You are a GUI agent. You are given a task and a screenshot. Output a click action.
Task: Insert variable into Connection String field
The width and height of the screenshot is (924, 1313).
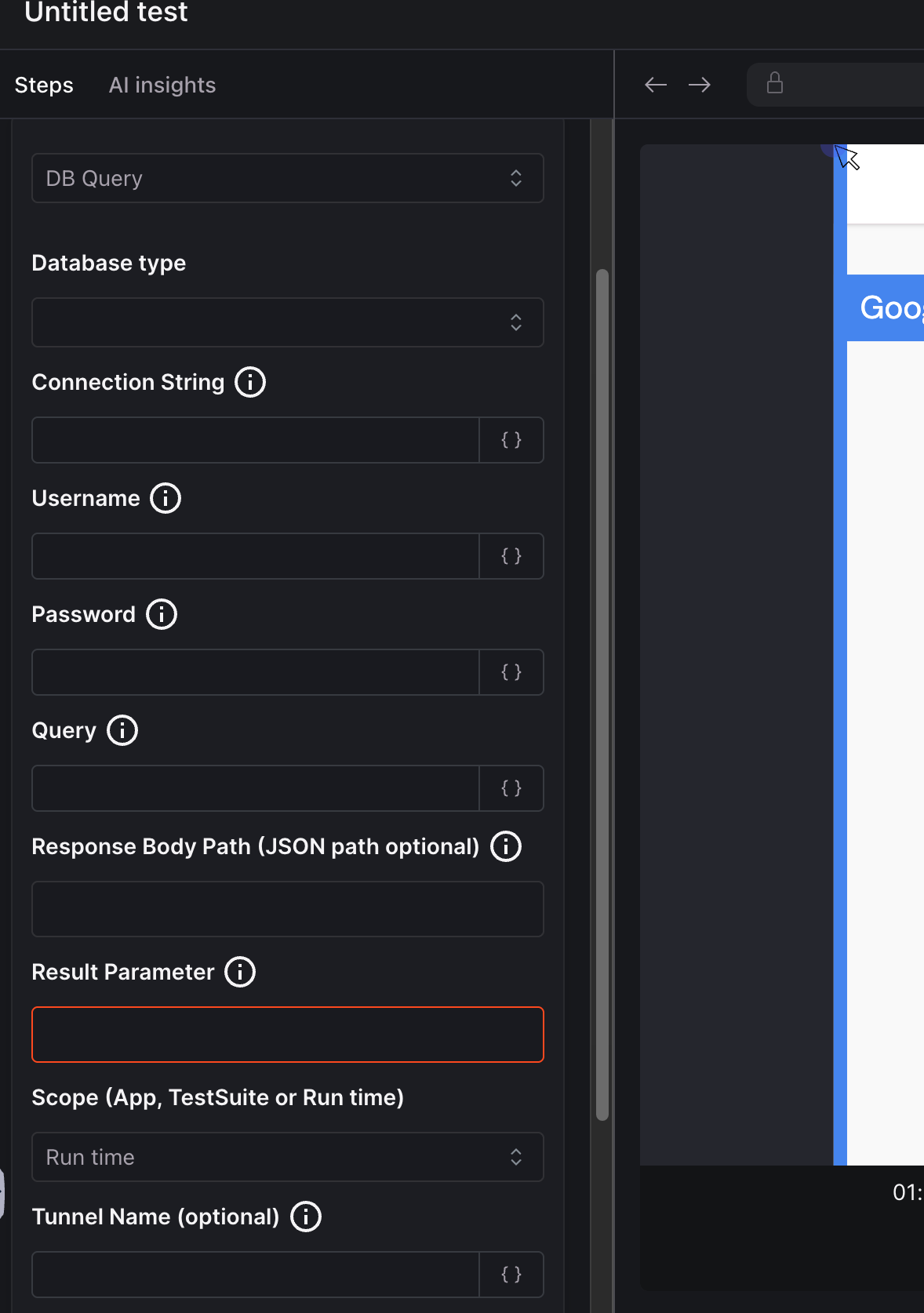(x=511, y=440)
